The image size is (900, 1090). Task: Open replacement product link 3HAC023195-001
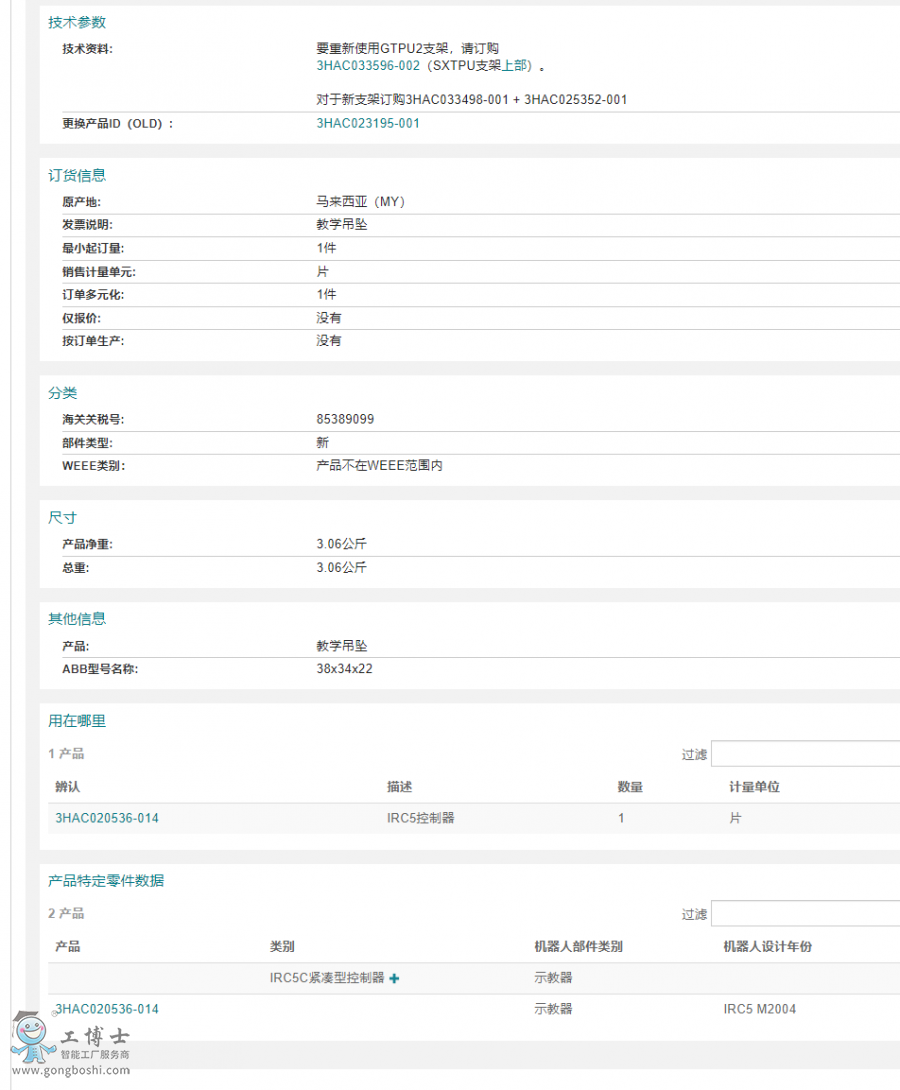click(x=367, y=123)
